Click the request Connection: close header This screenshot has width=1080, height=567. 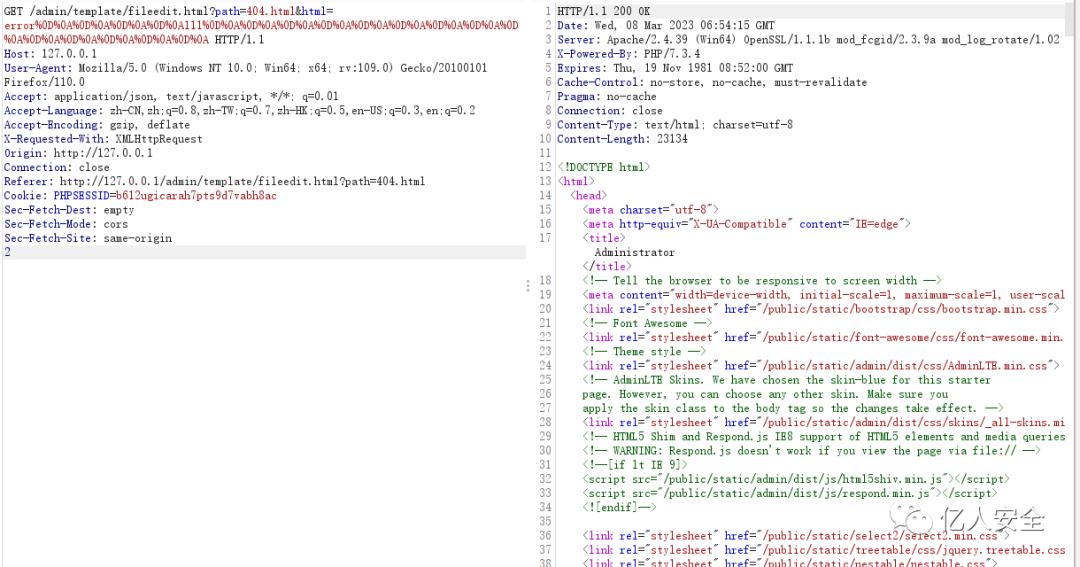[x=56, y=167]
